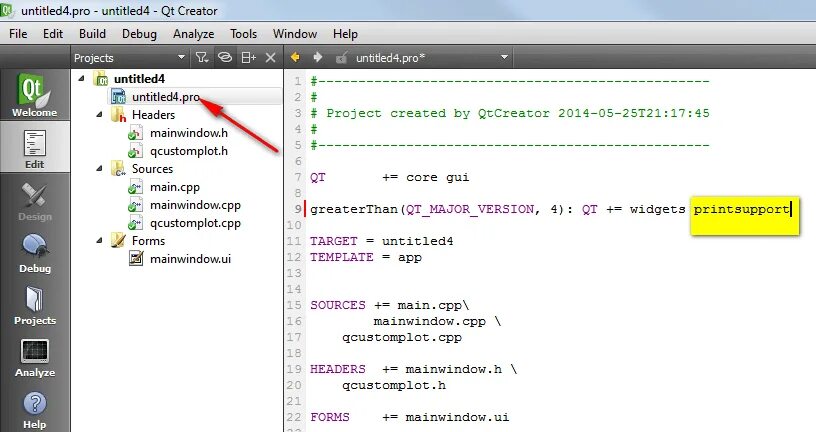Click the TEMPLATE = app line
The width and height of the screenshot is (816, 432).
(366, 257)
